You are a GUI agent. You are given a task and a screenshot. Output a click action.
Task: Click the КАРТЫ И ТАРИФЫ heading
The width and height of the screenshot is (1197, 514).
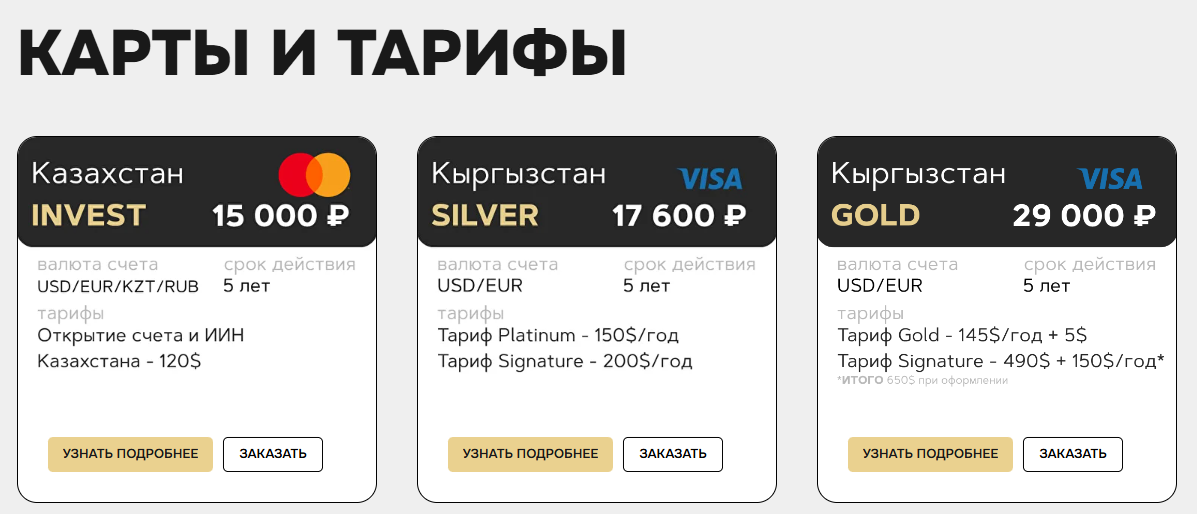tap(321, 53)
